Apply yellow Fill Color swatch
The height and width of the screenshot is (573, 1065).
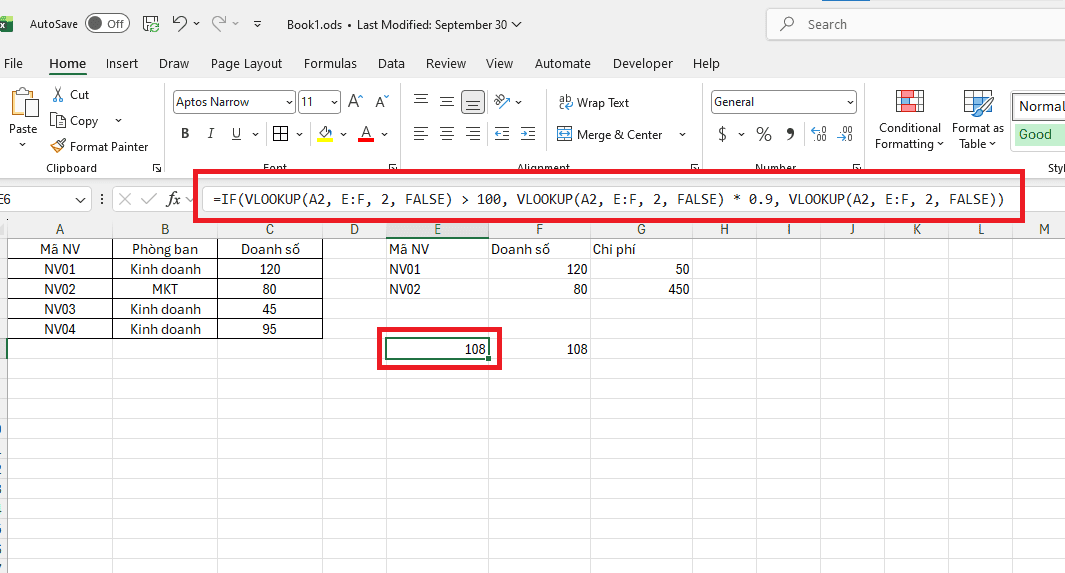325,134
